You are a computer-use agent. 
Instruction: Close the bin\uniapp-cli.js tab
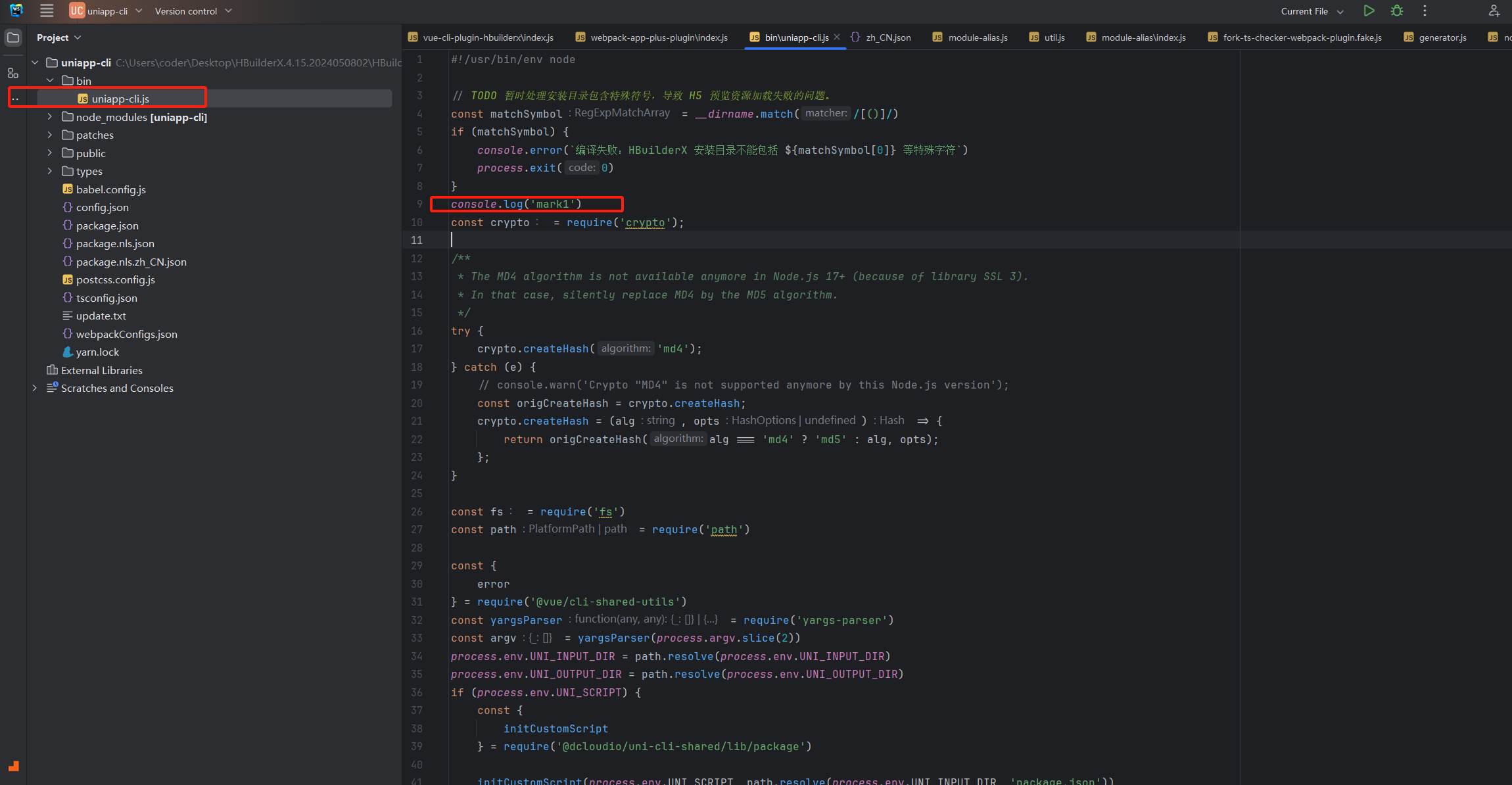tap(837, 37)
